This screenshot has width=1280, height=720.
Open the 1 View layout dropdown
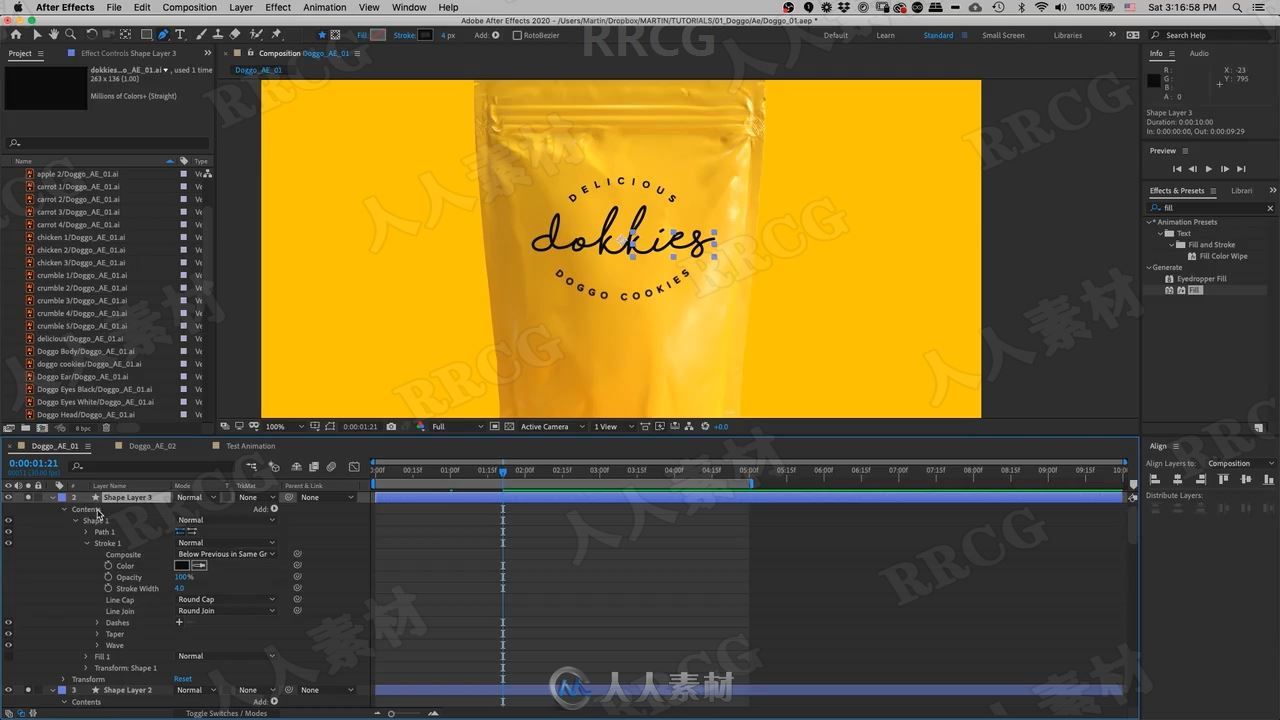[614, 427]
